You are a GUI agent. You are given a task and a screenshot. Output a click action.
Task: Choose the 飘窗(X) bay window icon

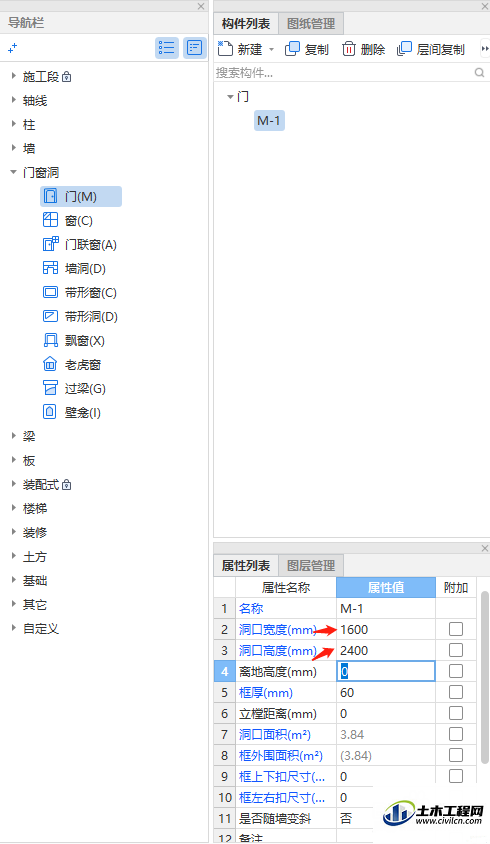tap(50, 340)
